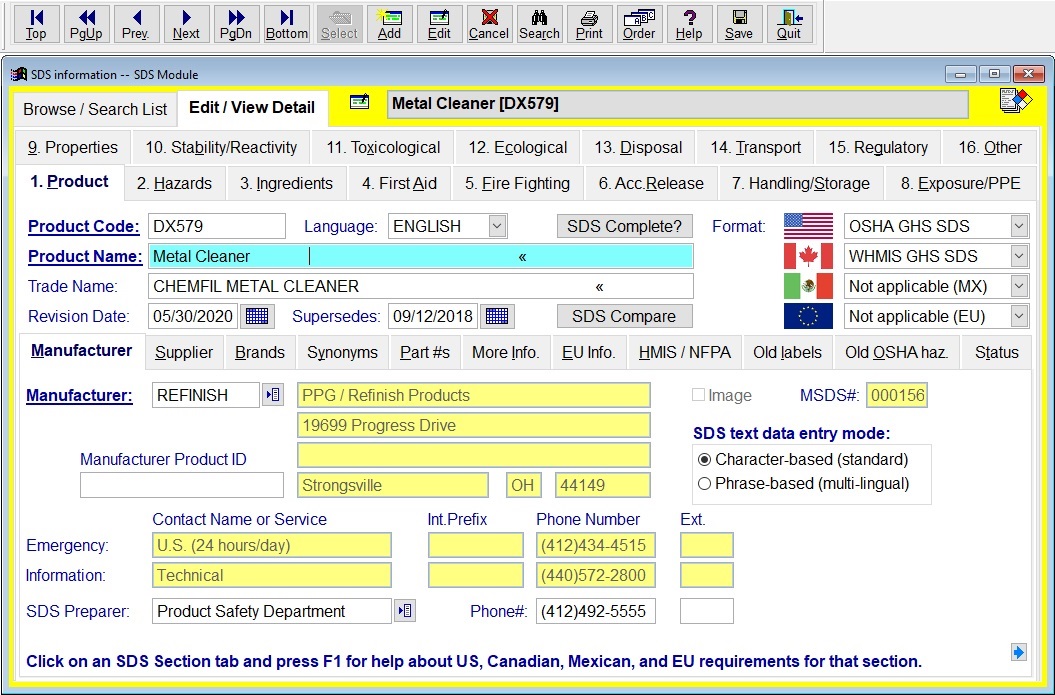Open the 5. Fire Fighting tab

[517, 183]
